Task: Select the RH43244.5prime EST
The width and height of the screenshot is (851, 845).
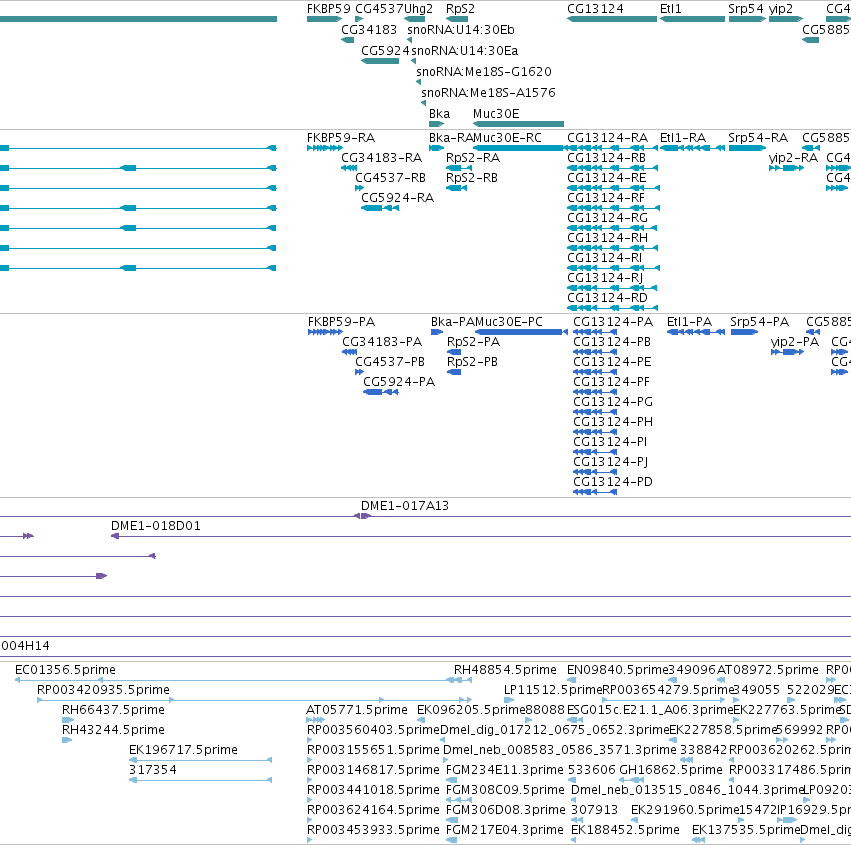Action: click(67, 740)
